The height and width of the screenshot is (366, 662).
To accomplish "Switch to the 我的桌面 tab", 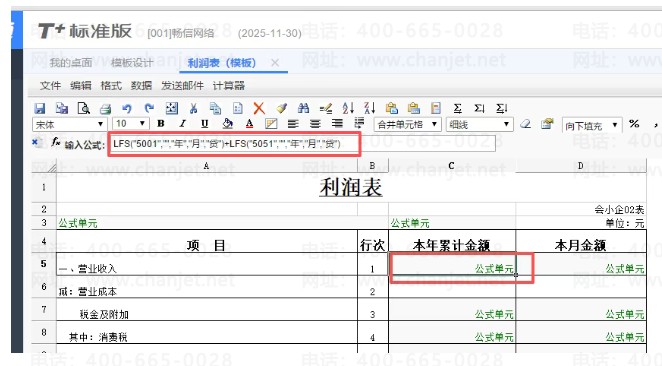I will pyautogui.click(x=71, y=63).
